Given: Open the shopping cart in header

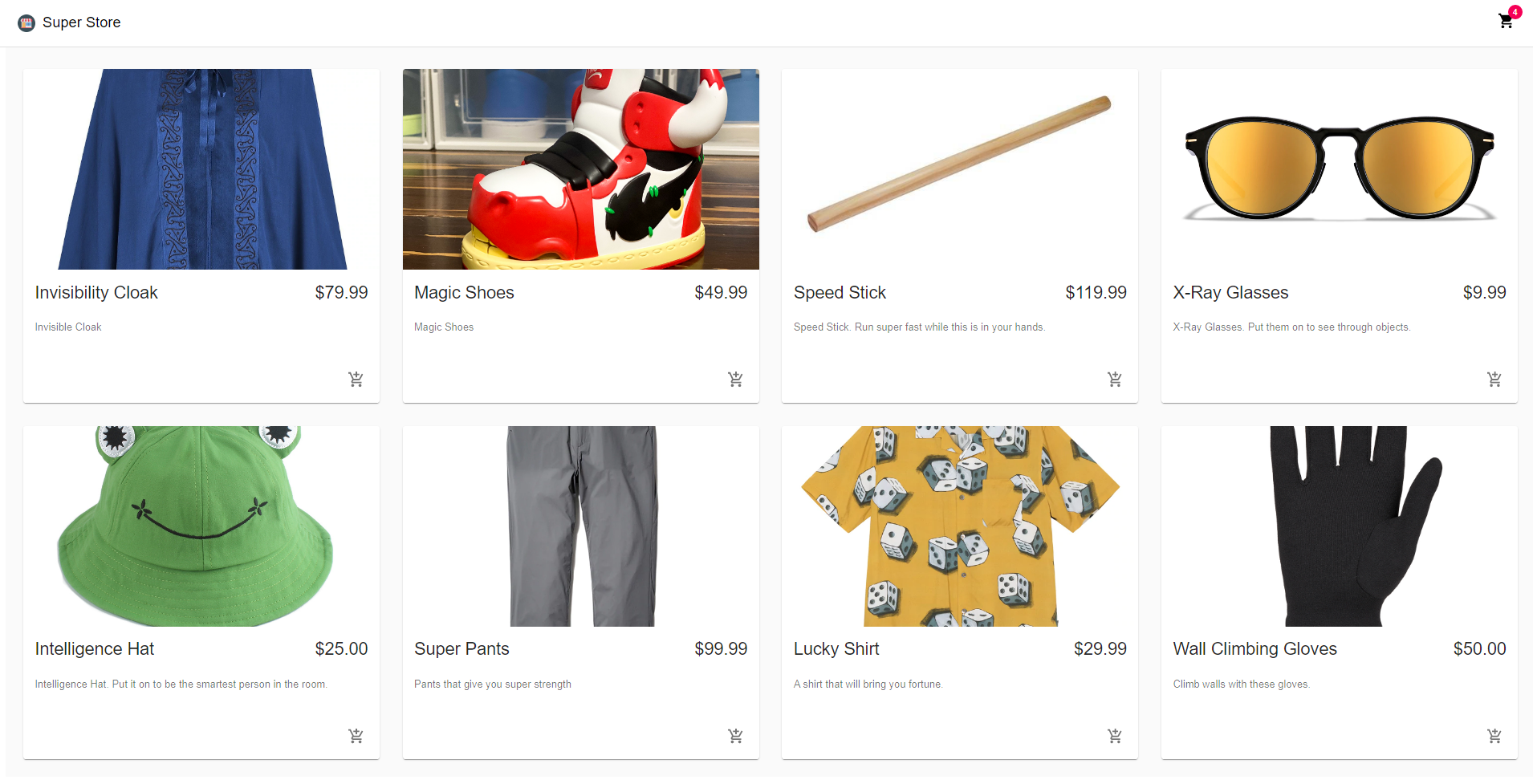Looking at the screenshot, I should pos(1507,22).
